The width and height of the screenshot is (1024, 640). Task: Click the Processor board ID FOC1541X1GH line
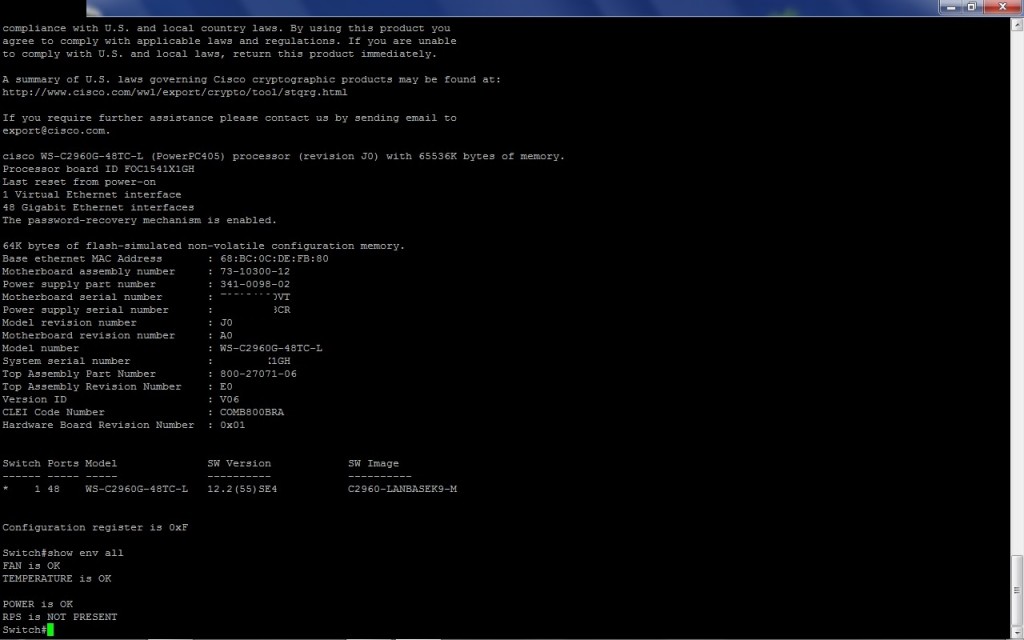pyautogui.click(x=98, y=169)
